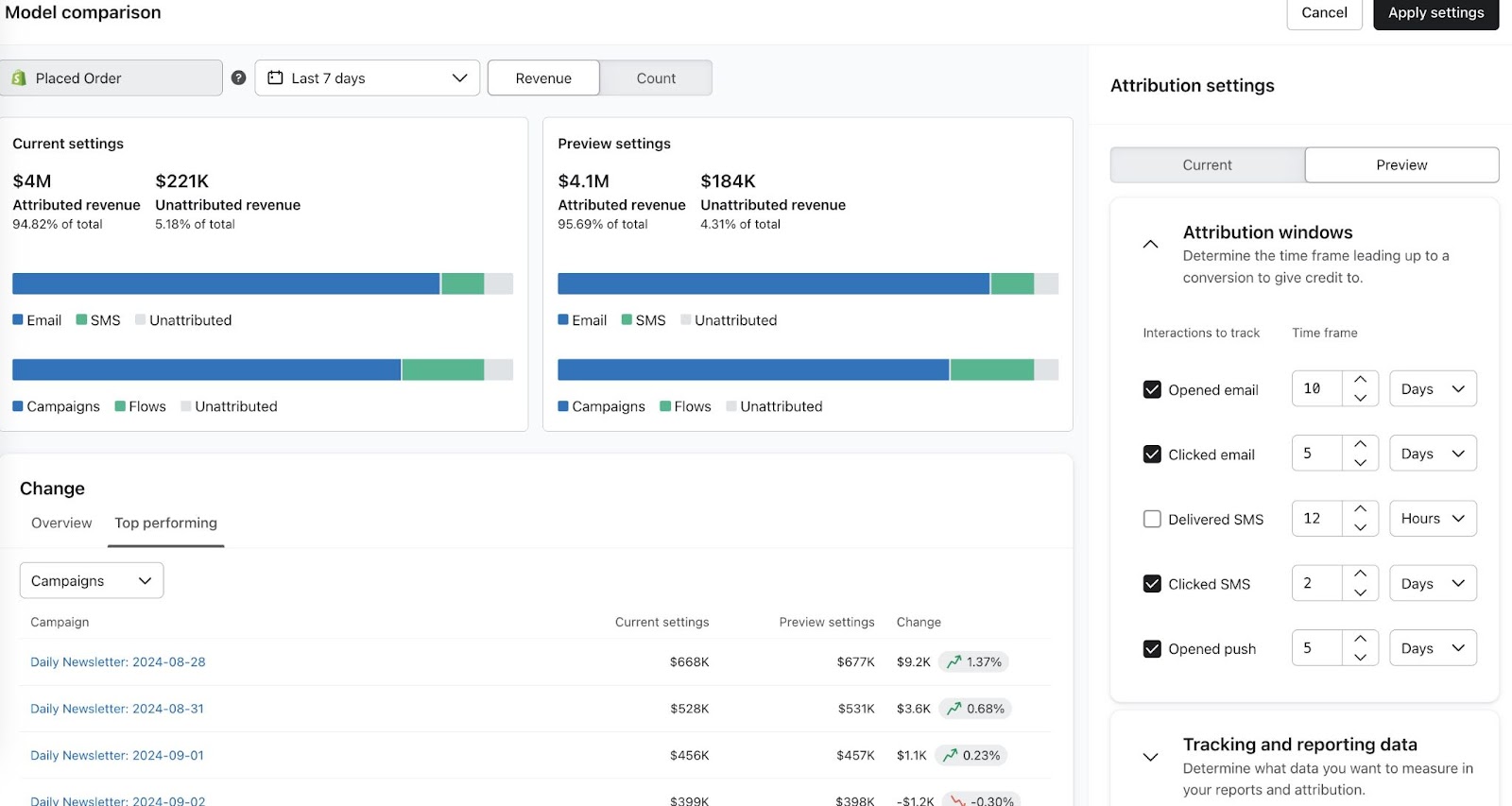1512x806 pixels.
Task: Enable the Delivered SMS checkbox
Action: click(x=1152, y=519)
